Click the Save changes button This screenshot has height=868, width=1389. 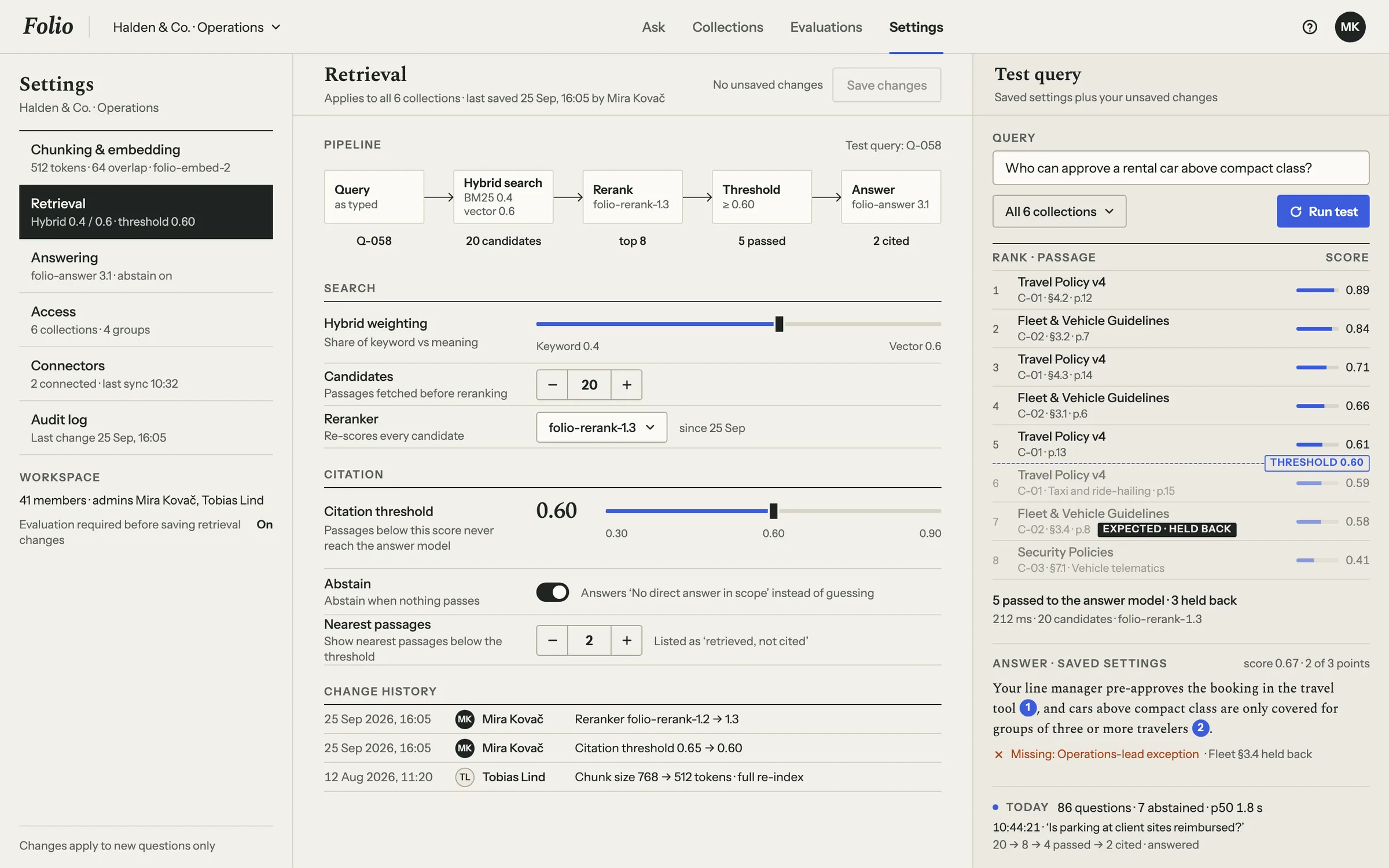click(x=887, y=85)
